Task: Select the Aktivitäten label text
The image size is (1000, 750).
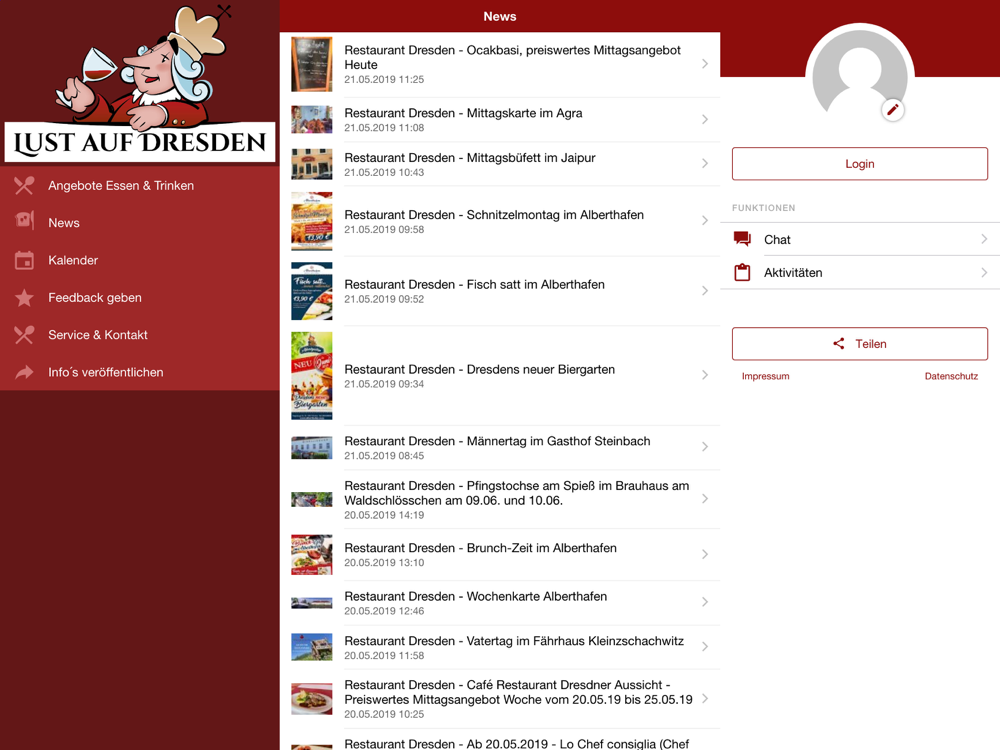Action: coord(793,273)
